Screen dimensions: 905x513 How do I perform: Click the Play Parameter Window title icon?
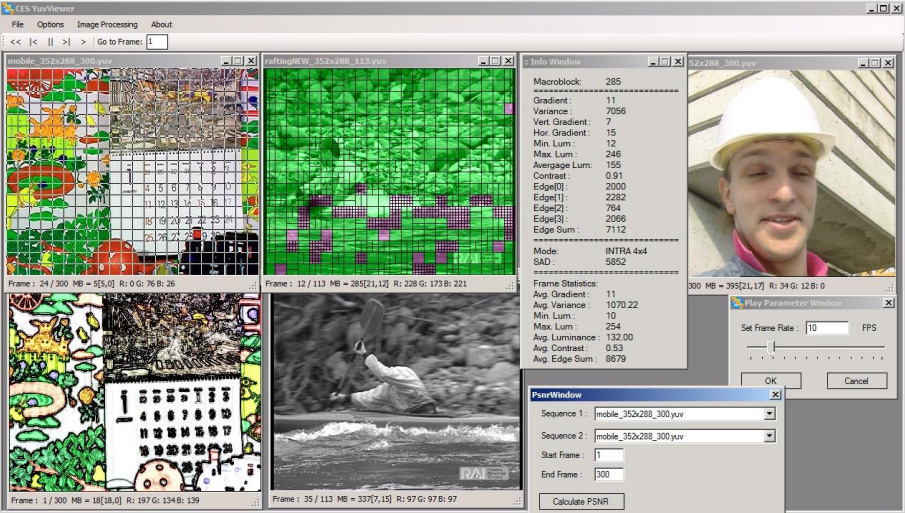point(737,303)
